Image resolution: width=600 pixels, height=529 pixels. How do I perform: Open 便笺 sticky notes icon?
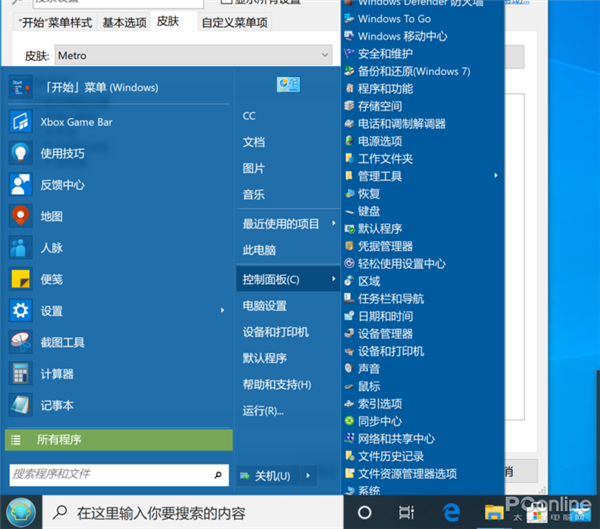[21, 279]
